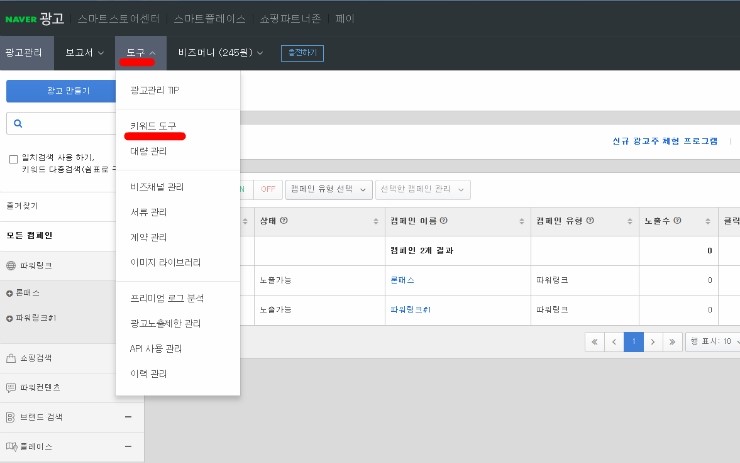The image size is (740, 463).
Task: Sort by 캠페인 이름 column arrows
Action: point(521,221)
